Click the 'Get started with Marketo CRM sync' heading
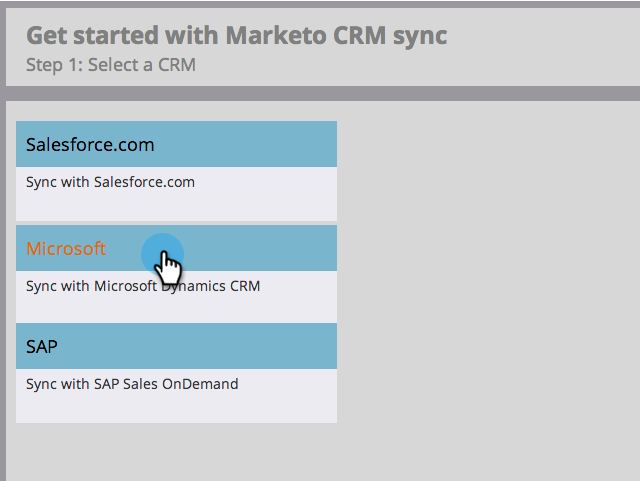The height and width of the screenshot is (481, 641). [236, 35]
